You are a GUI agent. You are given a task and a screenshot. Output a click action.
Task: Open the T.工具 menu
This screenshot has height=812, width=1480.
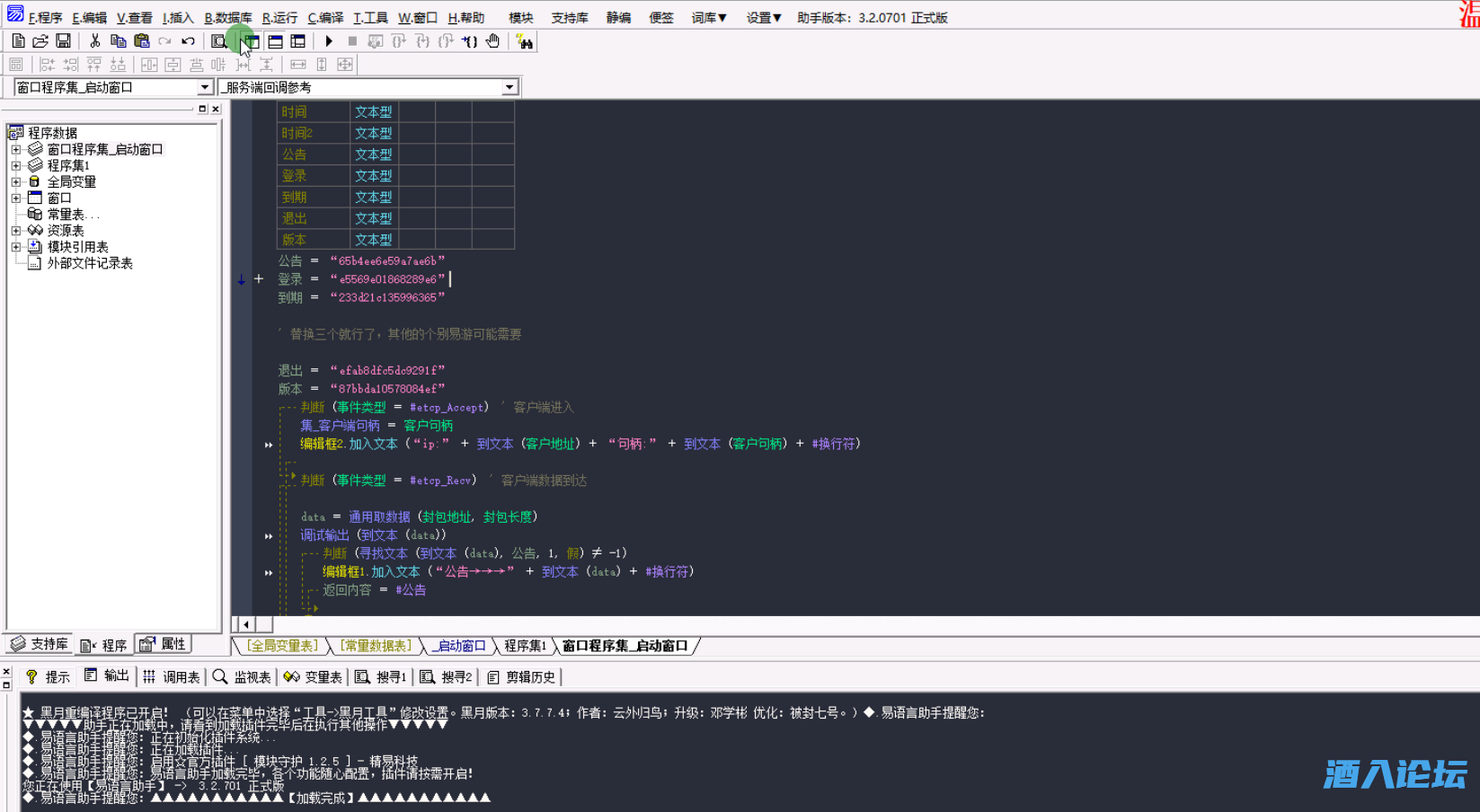370,18
